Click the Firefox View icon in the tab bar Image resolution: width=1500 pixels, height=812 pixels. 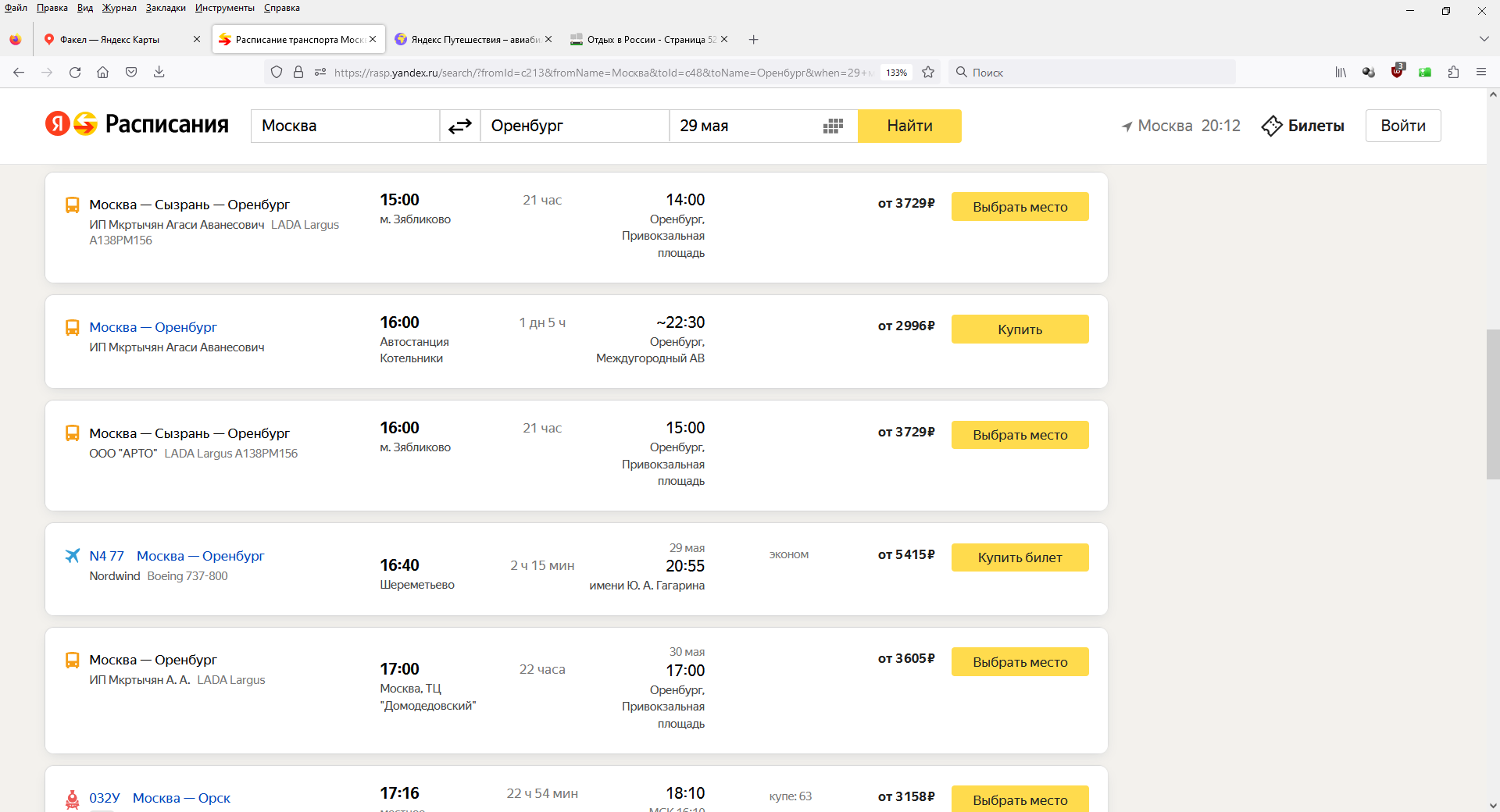click(x=16, y=39)
